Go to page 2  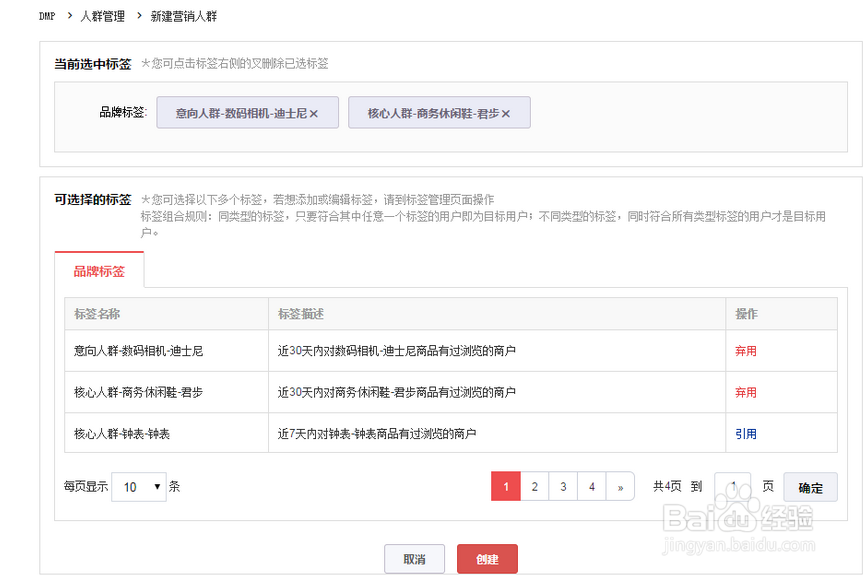click(x=534, y=487)
